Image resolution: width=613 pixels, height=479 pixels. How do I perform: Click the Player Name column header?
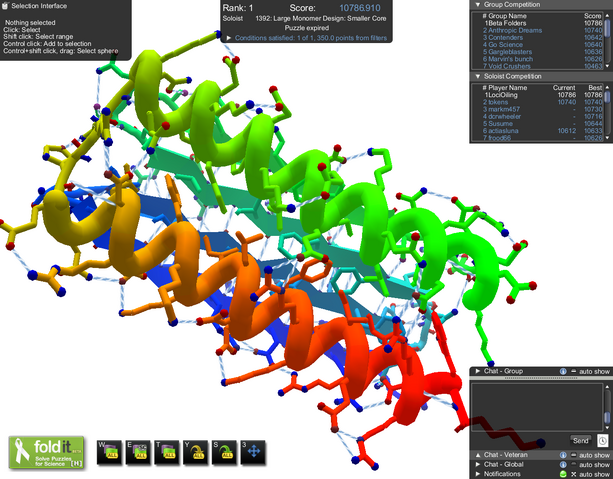[507, 88]
